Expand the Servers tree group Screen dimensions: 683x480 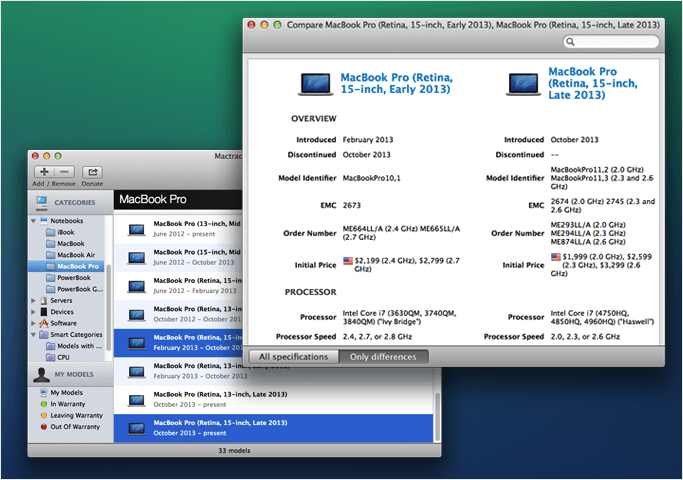34,301
